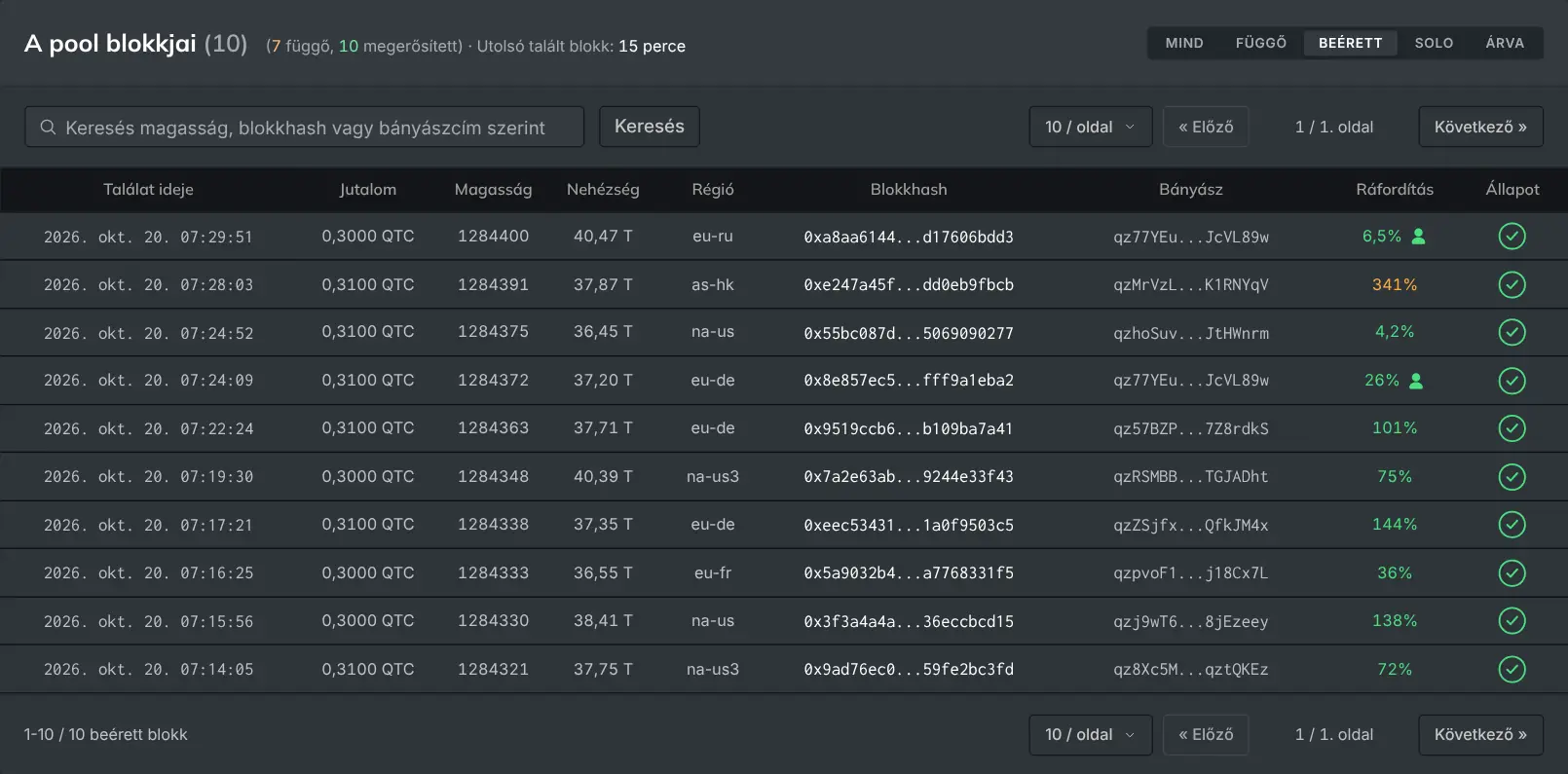
Task: Click the 341% effort value
Action: coord(1395,284)
